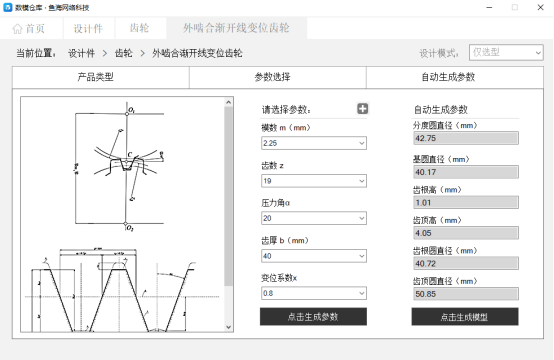Click the app logo in title bar
This screenshot has width=554, height=360.
tap(7, 7)
